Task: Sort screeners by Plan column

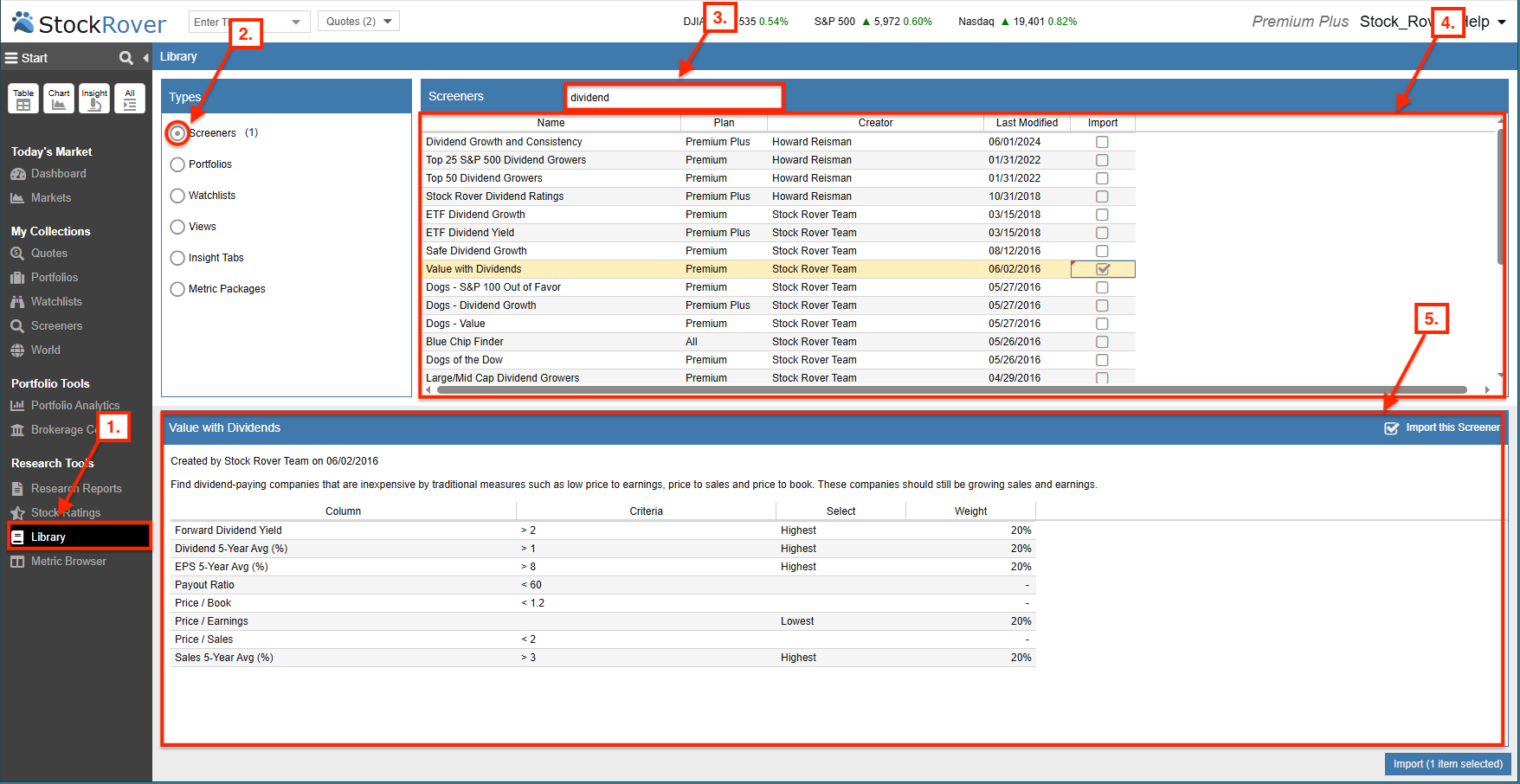Action: click(724, 123)
